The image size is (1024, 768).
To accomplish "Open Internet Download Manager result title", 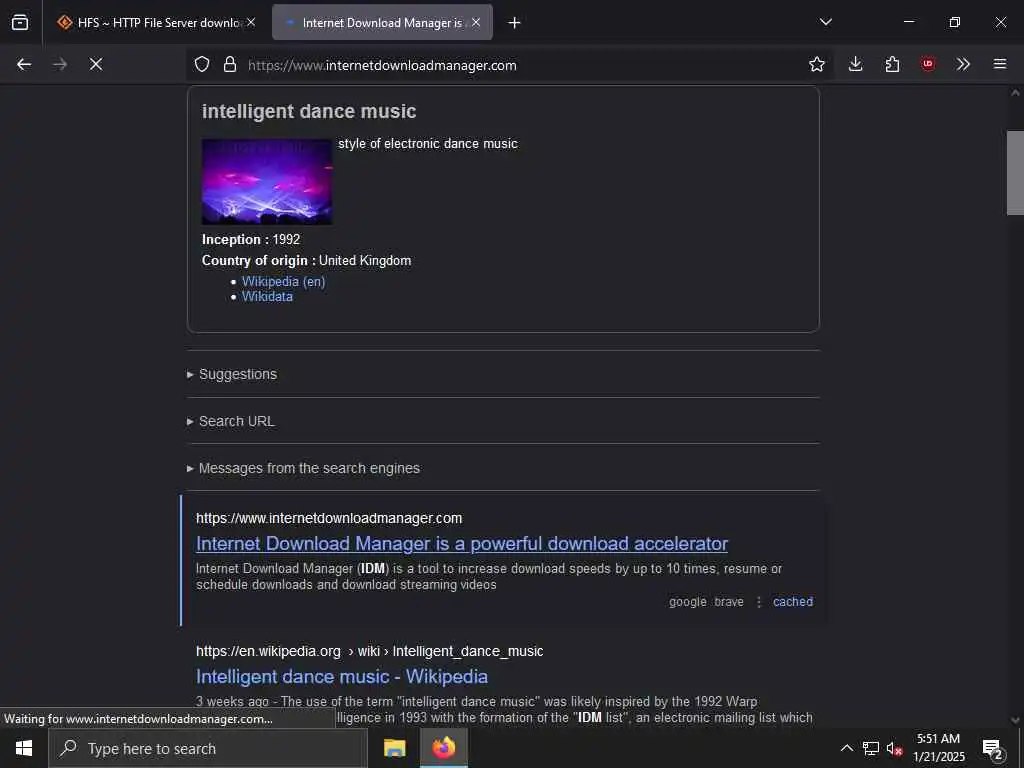I will click(462, 543).
